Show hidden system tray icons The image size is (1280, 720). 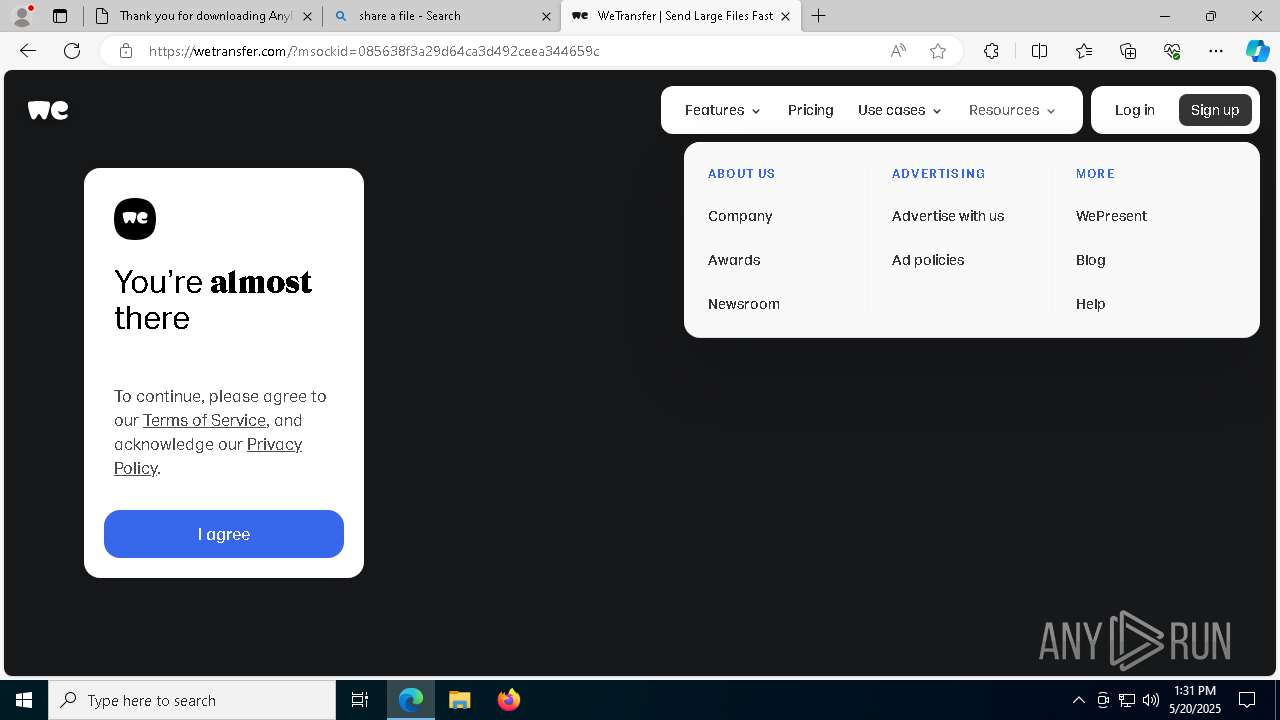point(1078,700)
